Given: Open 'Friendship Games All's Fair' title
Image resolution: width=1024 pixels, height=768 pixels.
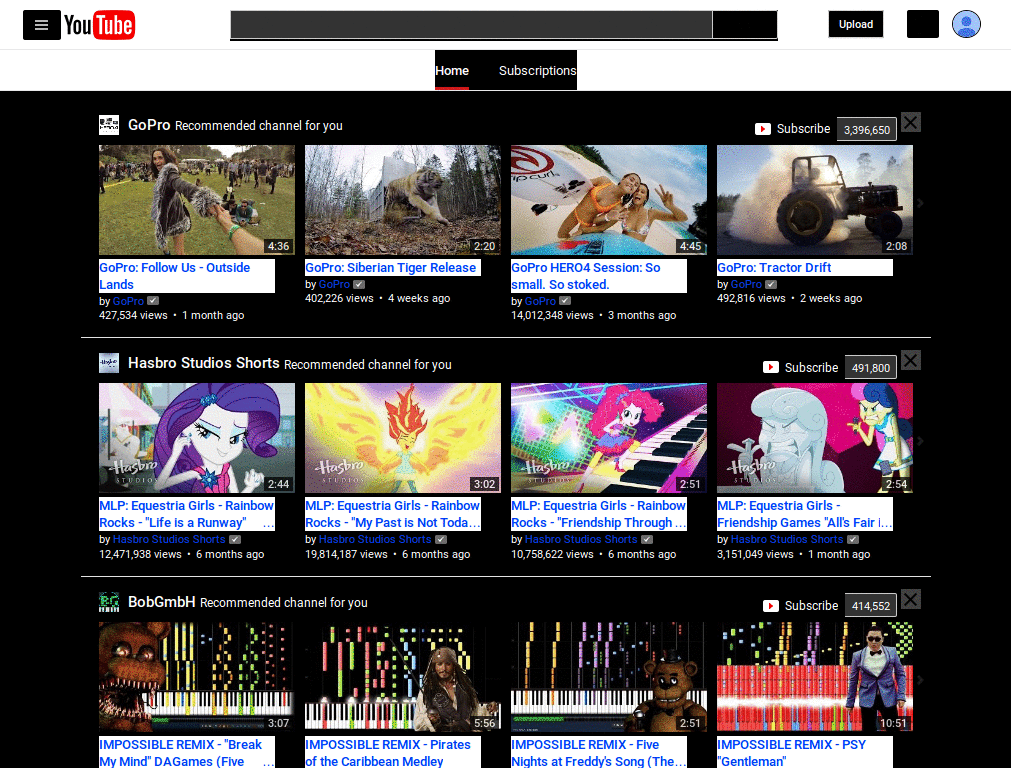Looking at the screenshot, I should tap(805, 514).
